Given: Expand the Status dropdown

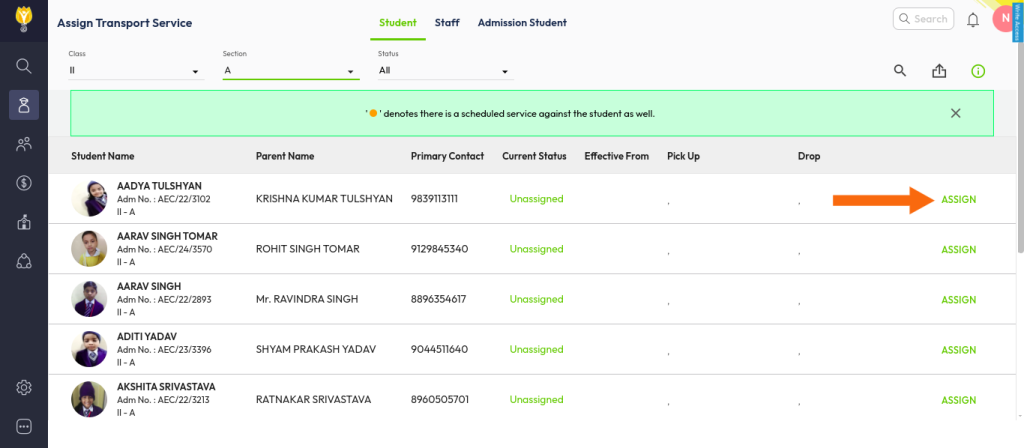Looking at the screenshot, I should tap(443, 71).
